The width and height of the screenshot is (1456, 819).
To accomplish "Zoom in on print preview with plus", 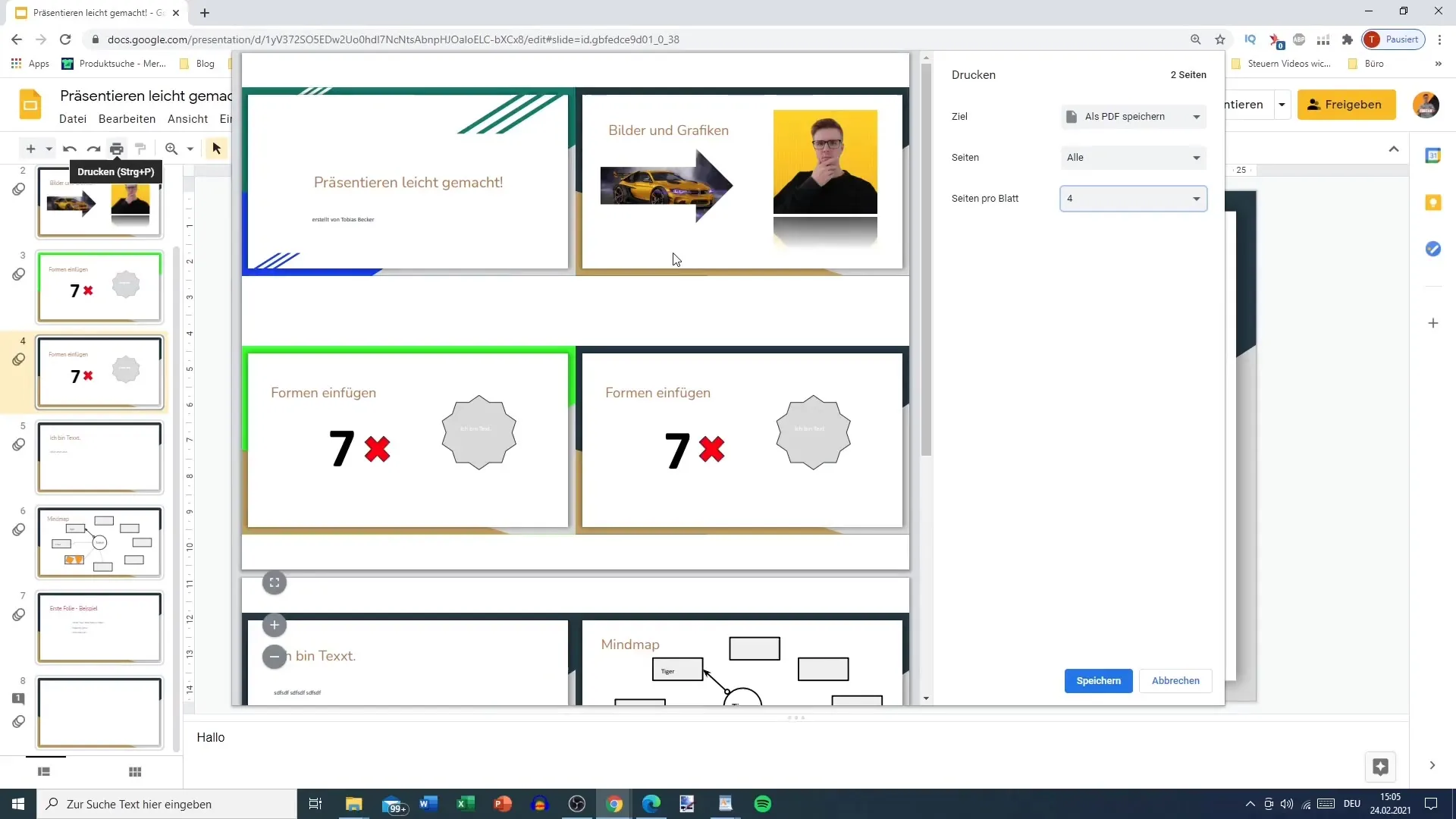I will click(x=275, y=625).
